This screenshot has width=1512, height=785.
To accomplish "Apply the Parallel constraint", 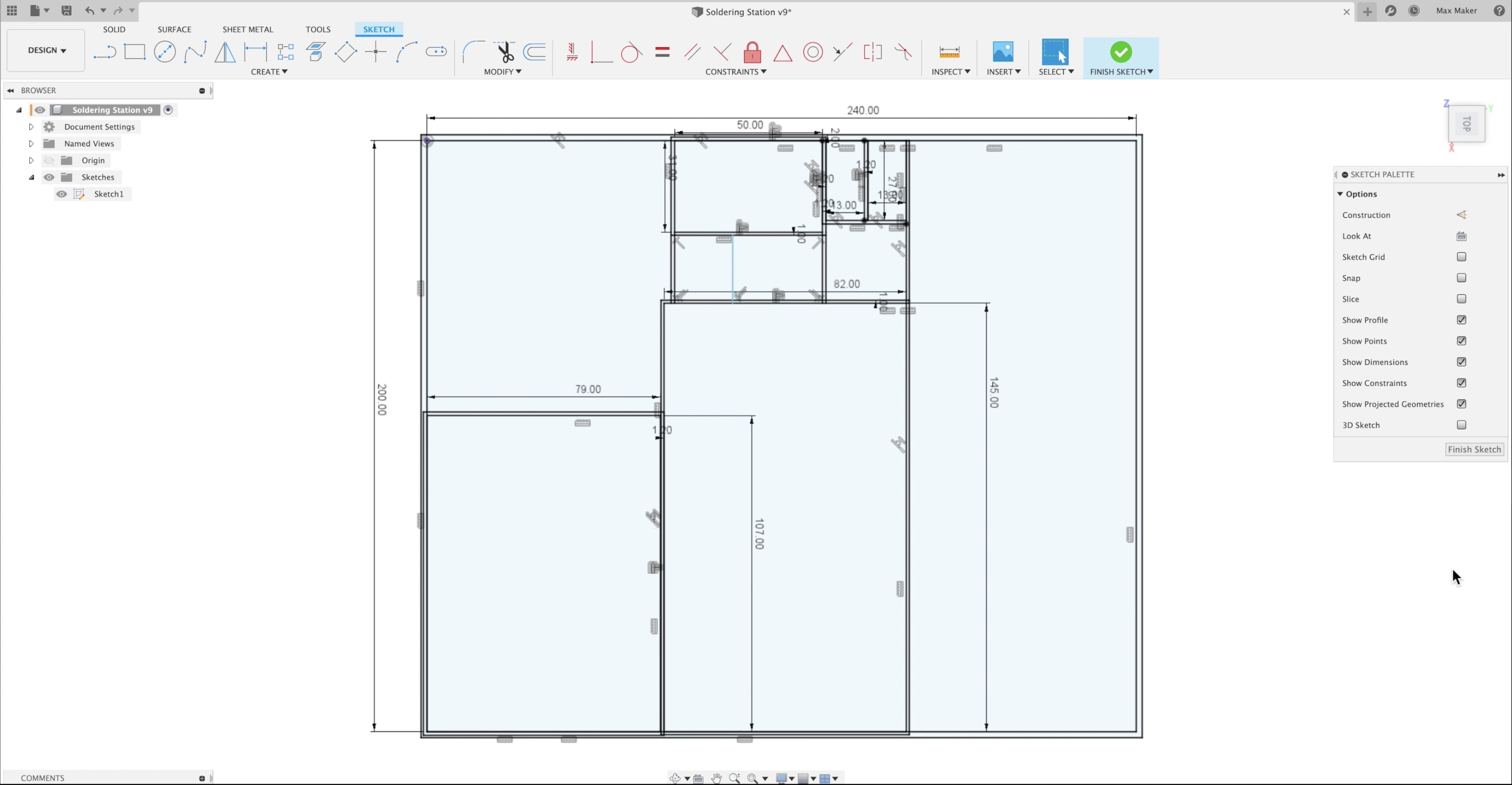I will [692, 52].
